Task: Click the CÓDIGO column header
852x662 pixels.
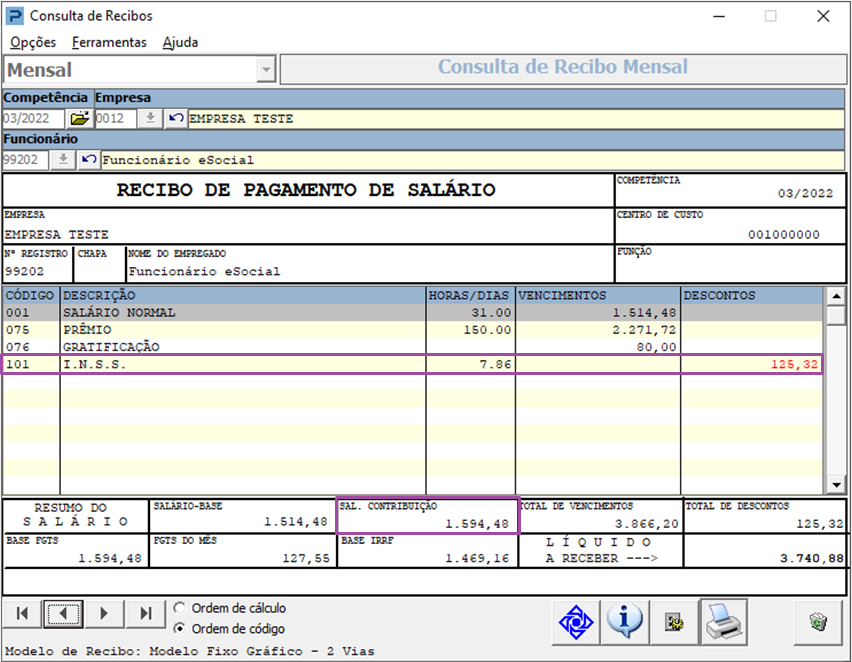Action: click(30, 295)
